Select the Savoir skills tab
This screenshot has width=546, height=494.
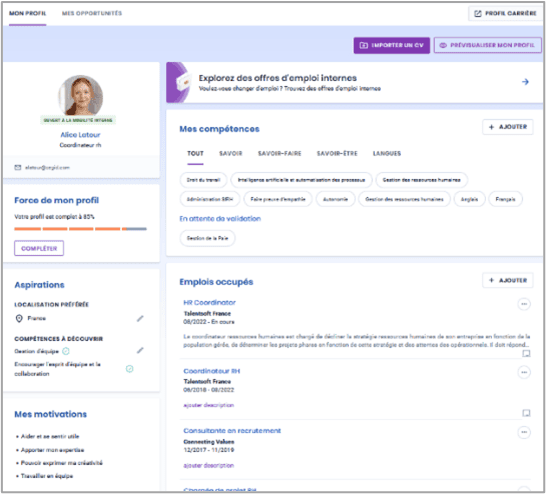(x=231, y=154)
